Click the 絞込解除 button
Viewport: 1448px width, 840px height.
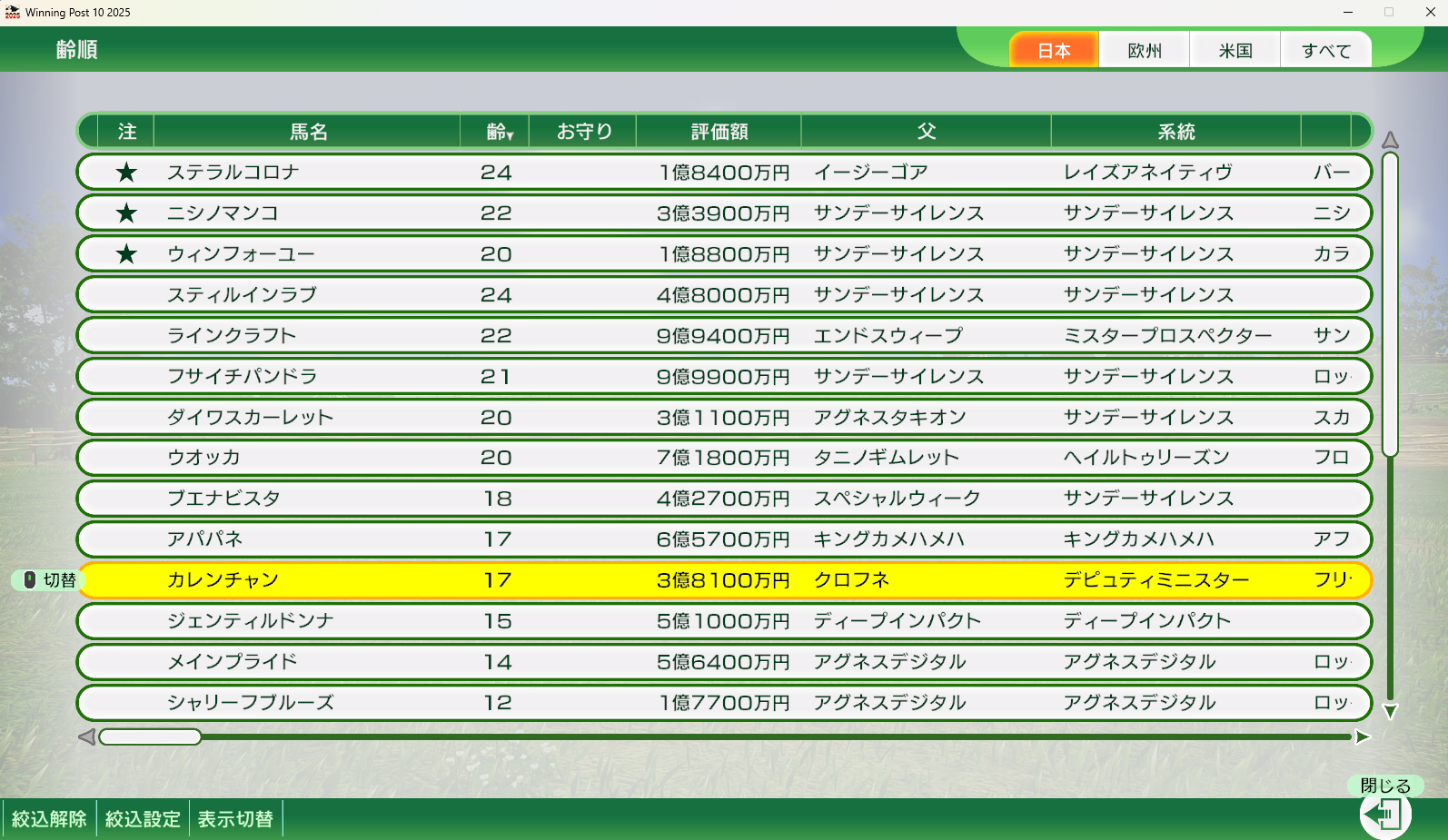[x=49, y=819]
